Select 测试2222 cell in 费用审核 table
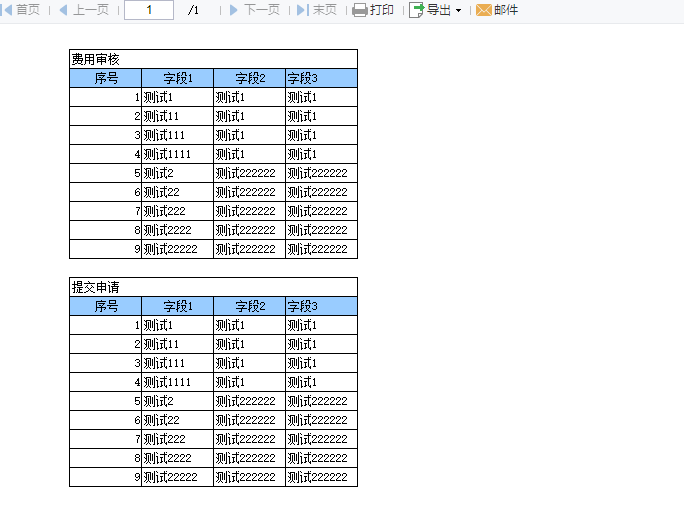The width and height of the screenshot is (684, 532). pos(178,230)
